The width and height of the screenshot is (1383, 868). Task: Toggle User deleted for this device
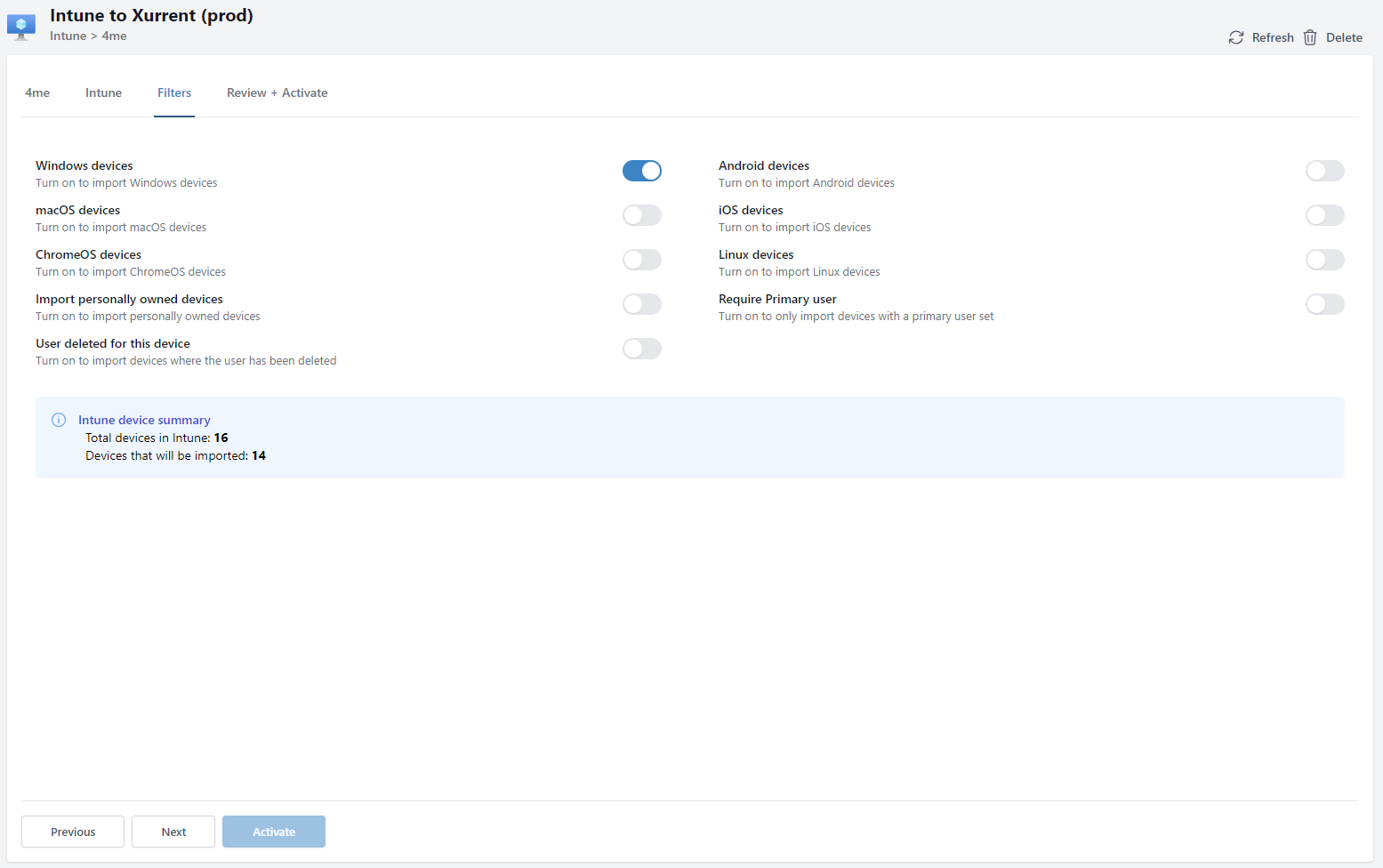click(641, 349)
